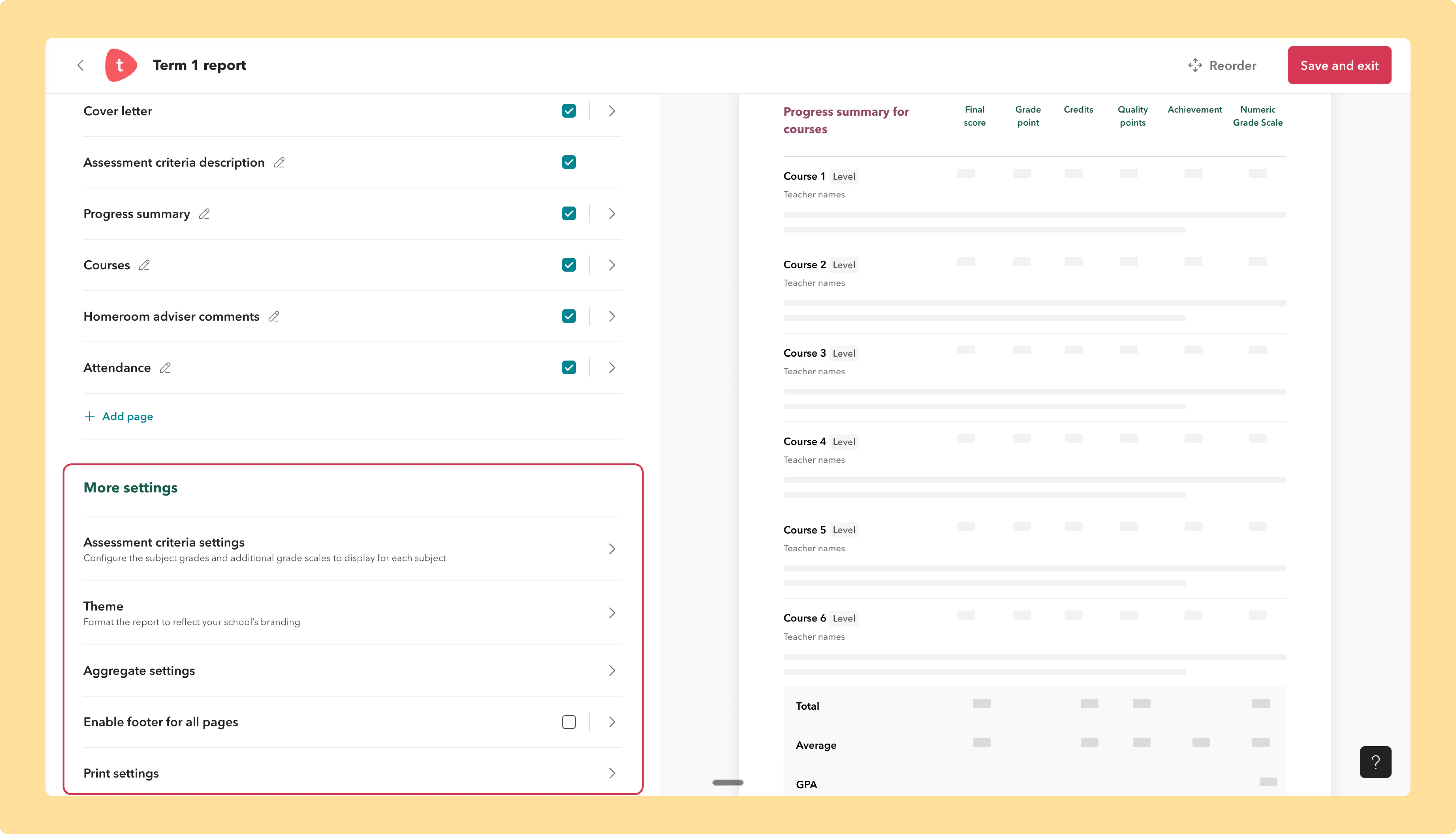Open the help question mark button
The width and height of the screenshot is (1456, 834).
pos(1375,762)
